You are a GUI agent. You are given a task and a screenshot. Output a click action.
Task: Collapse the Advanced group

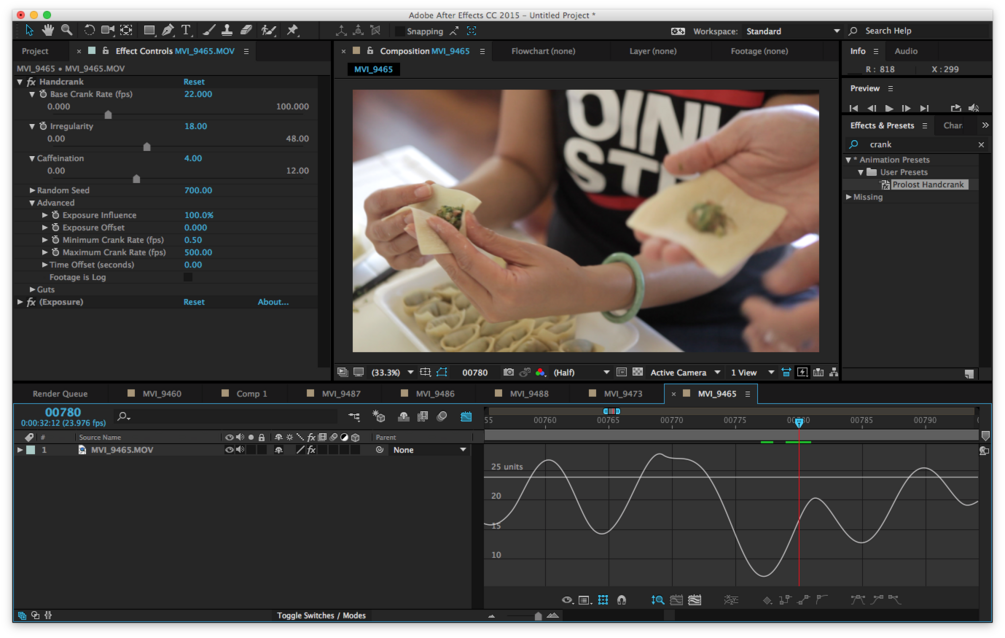click(32, 203)
